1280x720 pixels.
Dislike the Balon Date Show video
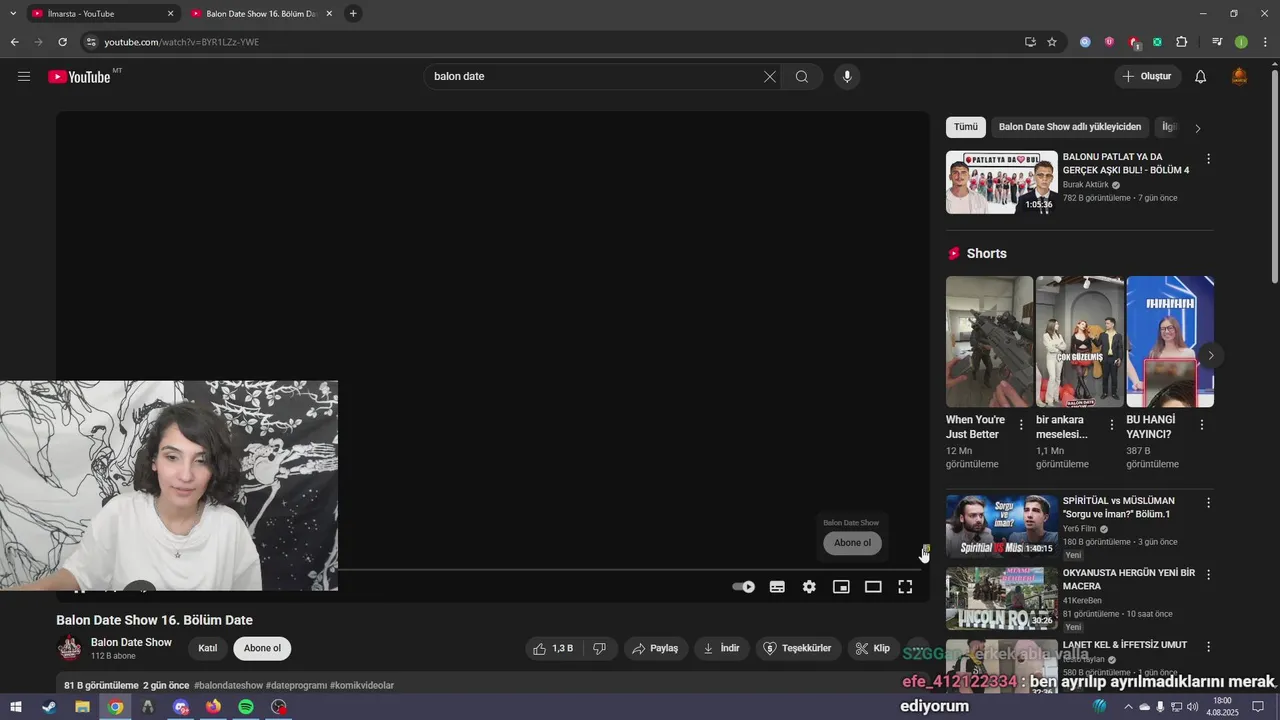coord(600,648)
